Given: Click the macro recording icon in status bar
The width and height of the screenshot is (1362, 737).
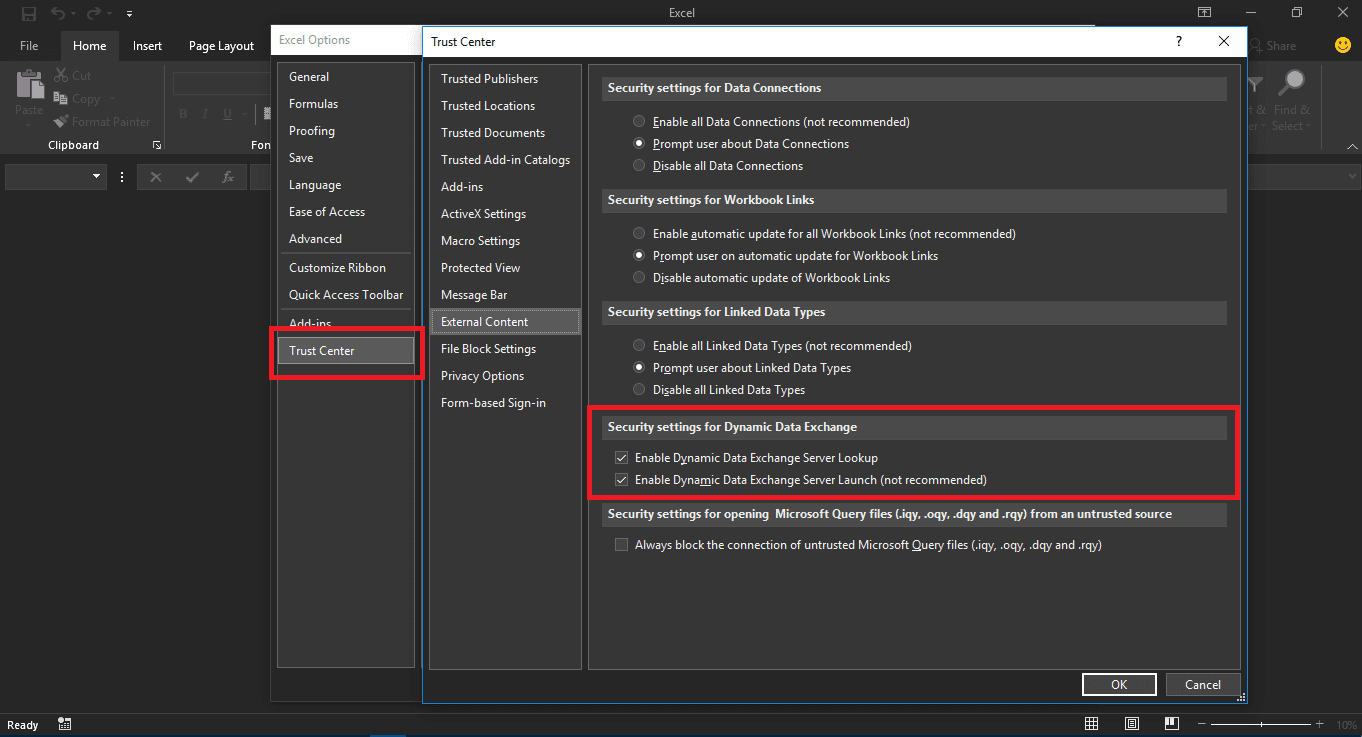Looking at the screenshot, I should (64, 725).
